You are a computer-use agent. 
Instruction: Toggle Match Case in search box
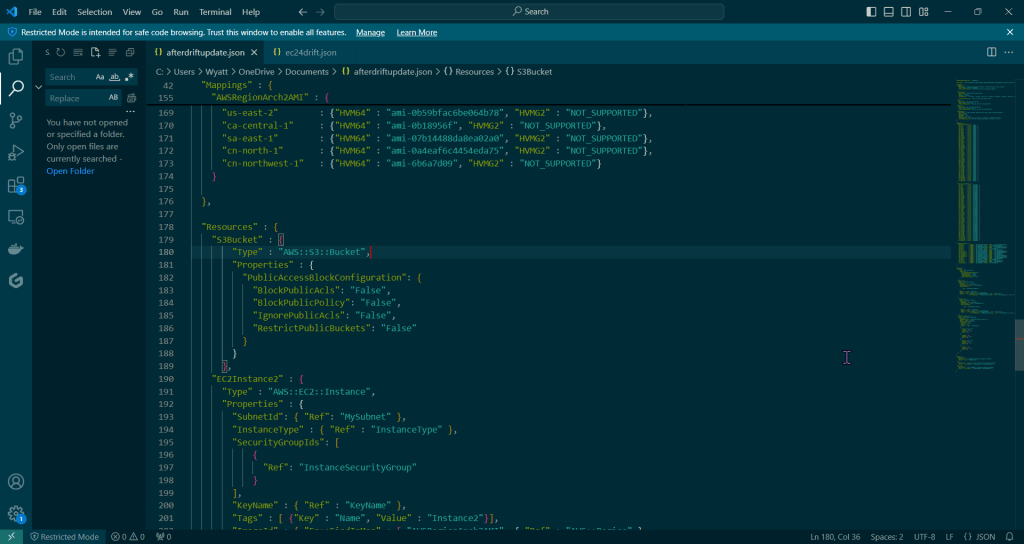(100, 77)
